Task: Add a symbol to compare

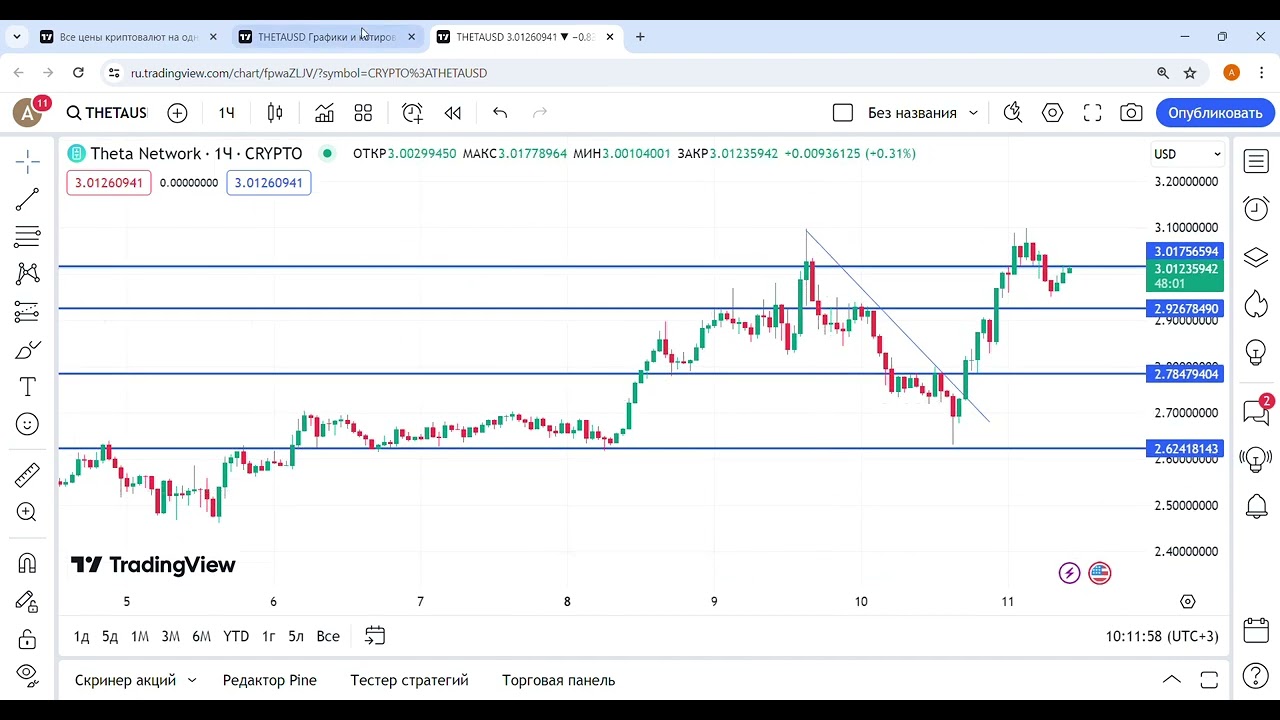Action: 177,113
